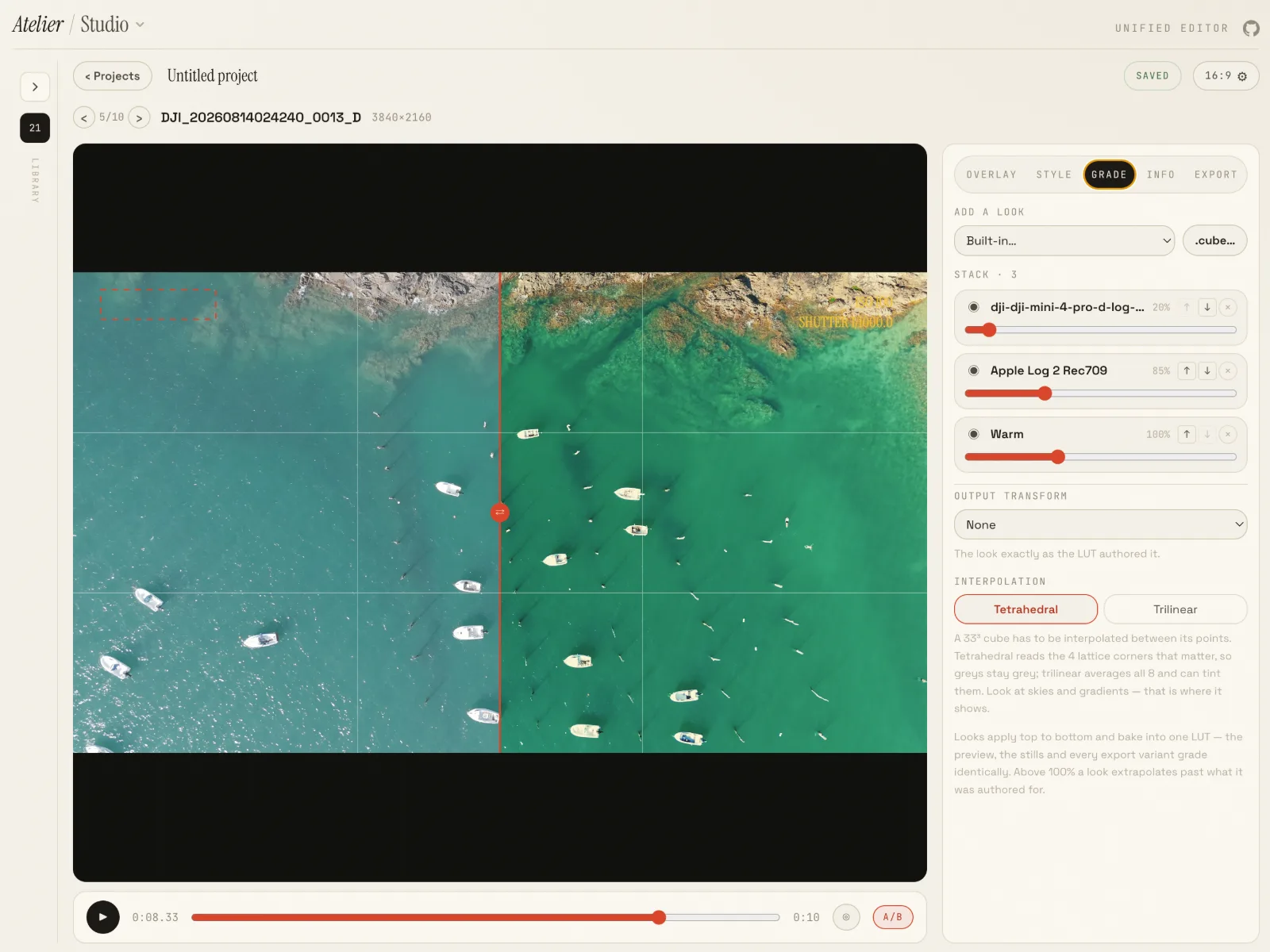Open the GitHub icon link

(x=1251, y=29)
